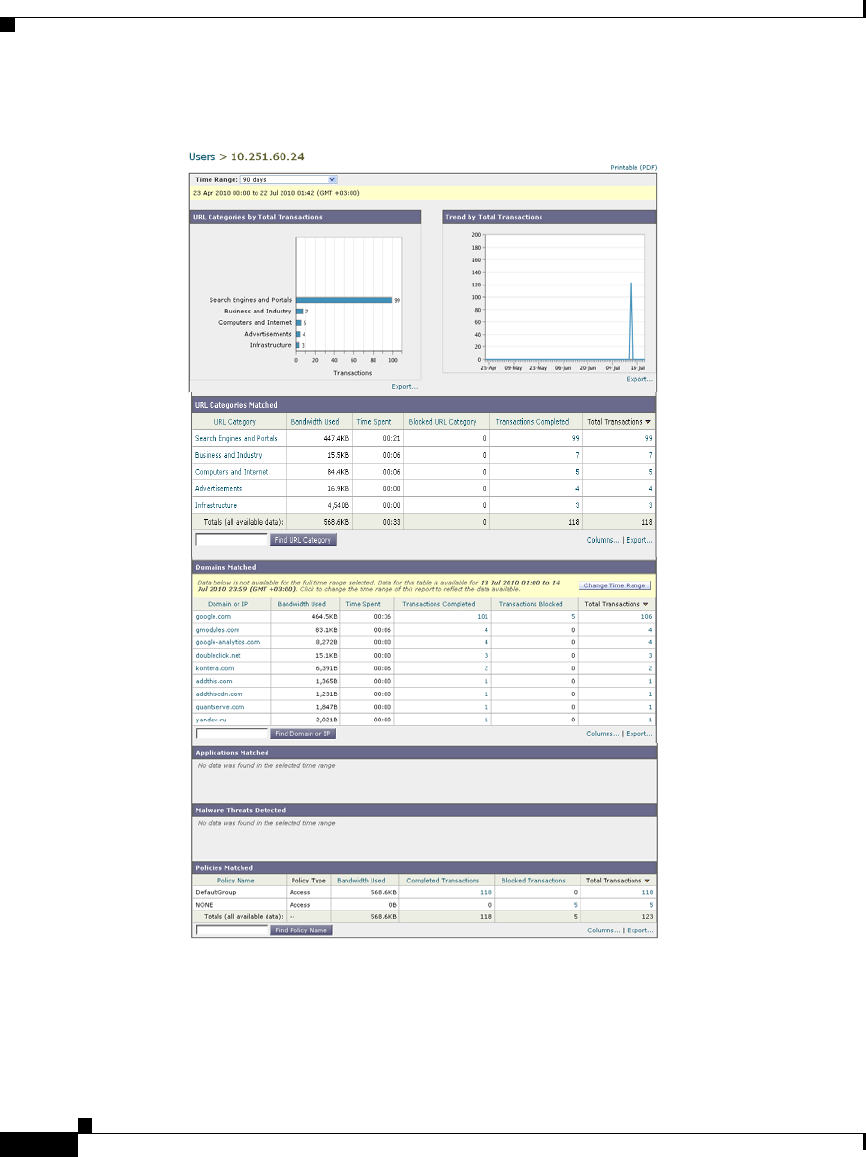Screen dimensions: 866x1157
Task: Open the Time Range dropdown showing 90 days
Action: tap(288, 179)
